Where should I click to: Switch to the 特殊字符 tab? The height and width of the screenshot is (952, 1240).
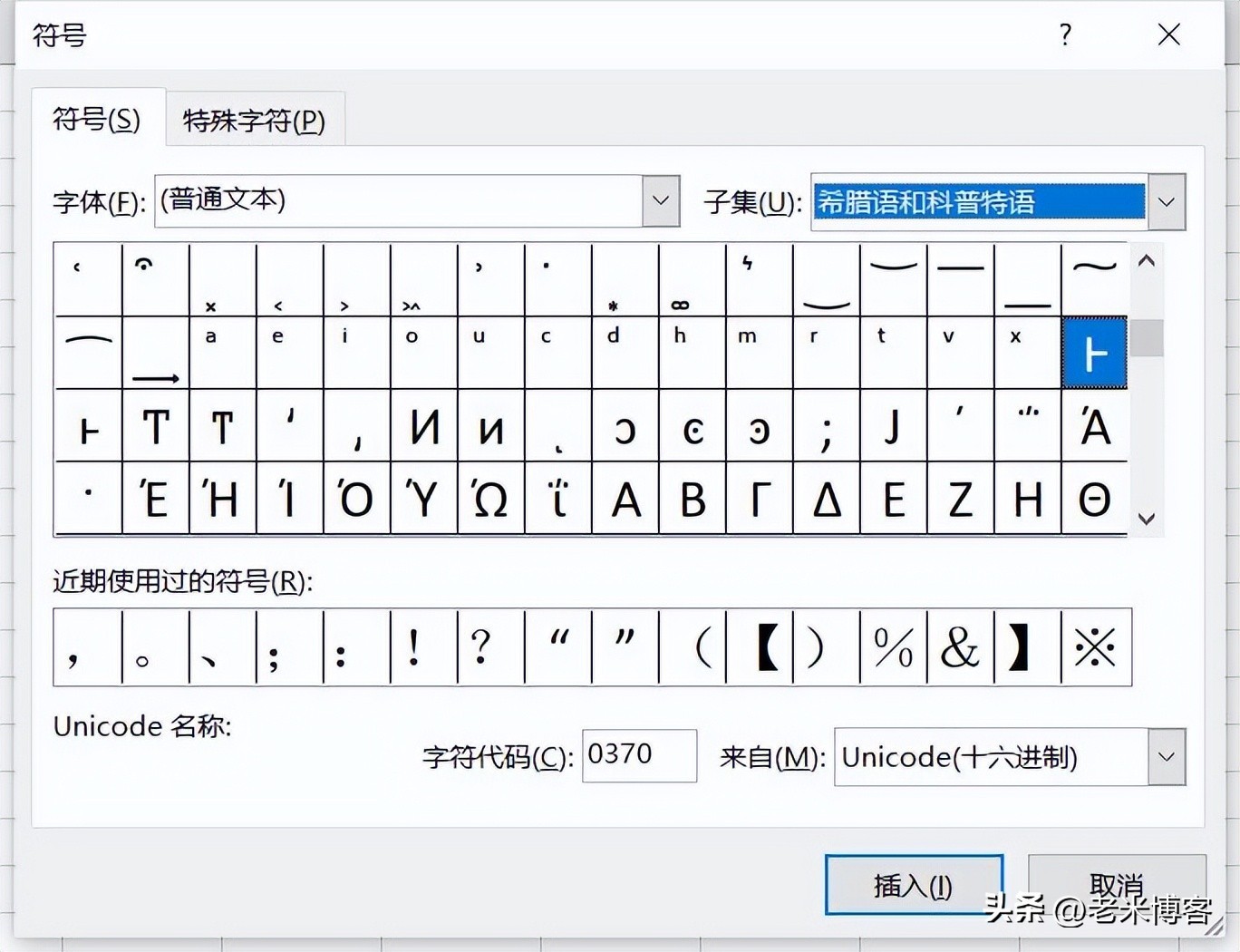254,120
